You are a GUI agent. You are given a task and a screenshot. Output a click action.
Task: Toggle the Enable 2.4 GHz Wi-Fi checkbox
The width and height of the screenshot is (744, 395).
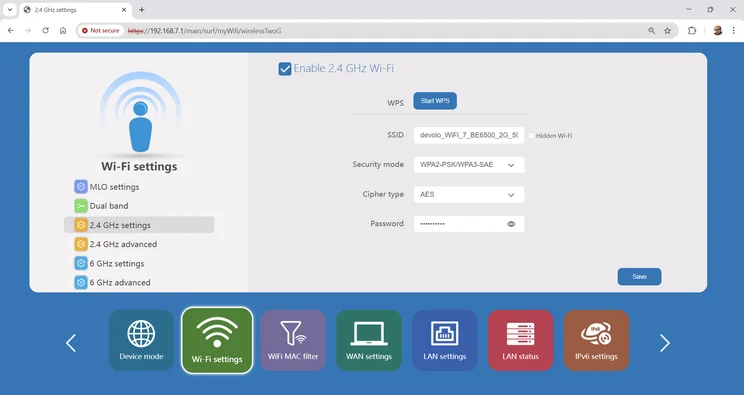tap(285, 69)
